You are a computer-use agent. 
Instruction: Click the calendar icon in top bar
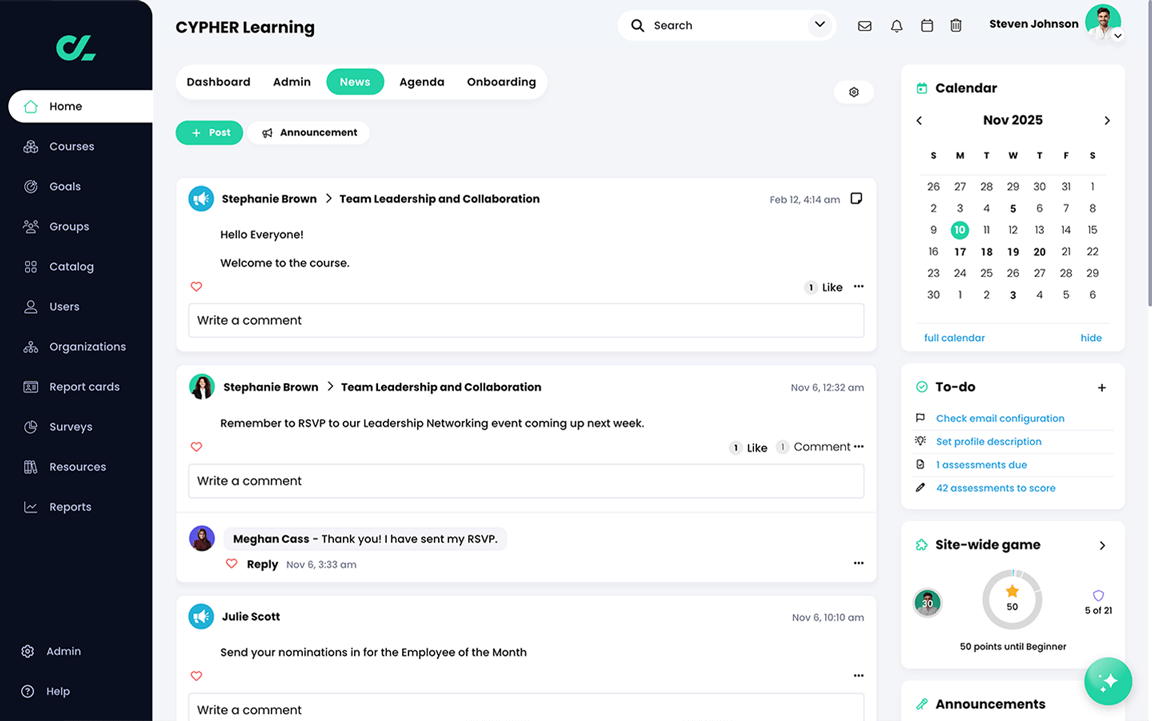927,26
